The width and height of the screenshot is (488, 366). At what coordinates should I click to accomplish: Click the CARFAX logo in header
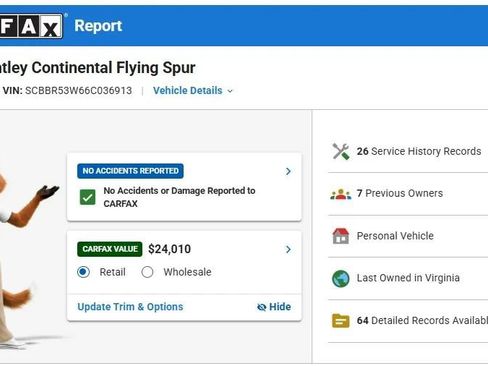(31, 26)
